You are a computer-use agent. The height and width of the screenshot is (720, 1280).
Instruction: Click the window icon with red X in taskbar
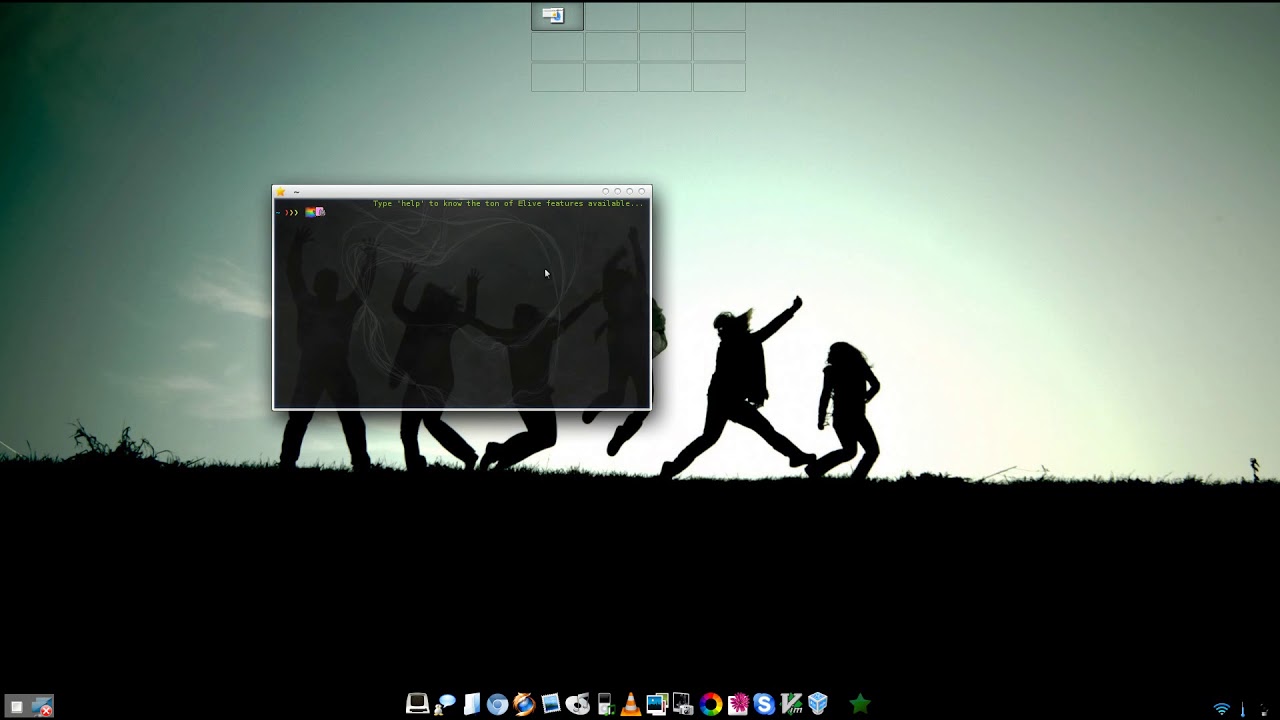[42, 707]
